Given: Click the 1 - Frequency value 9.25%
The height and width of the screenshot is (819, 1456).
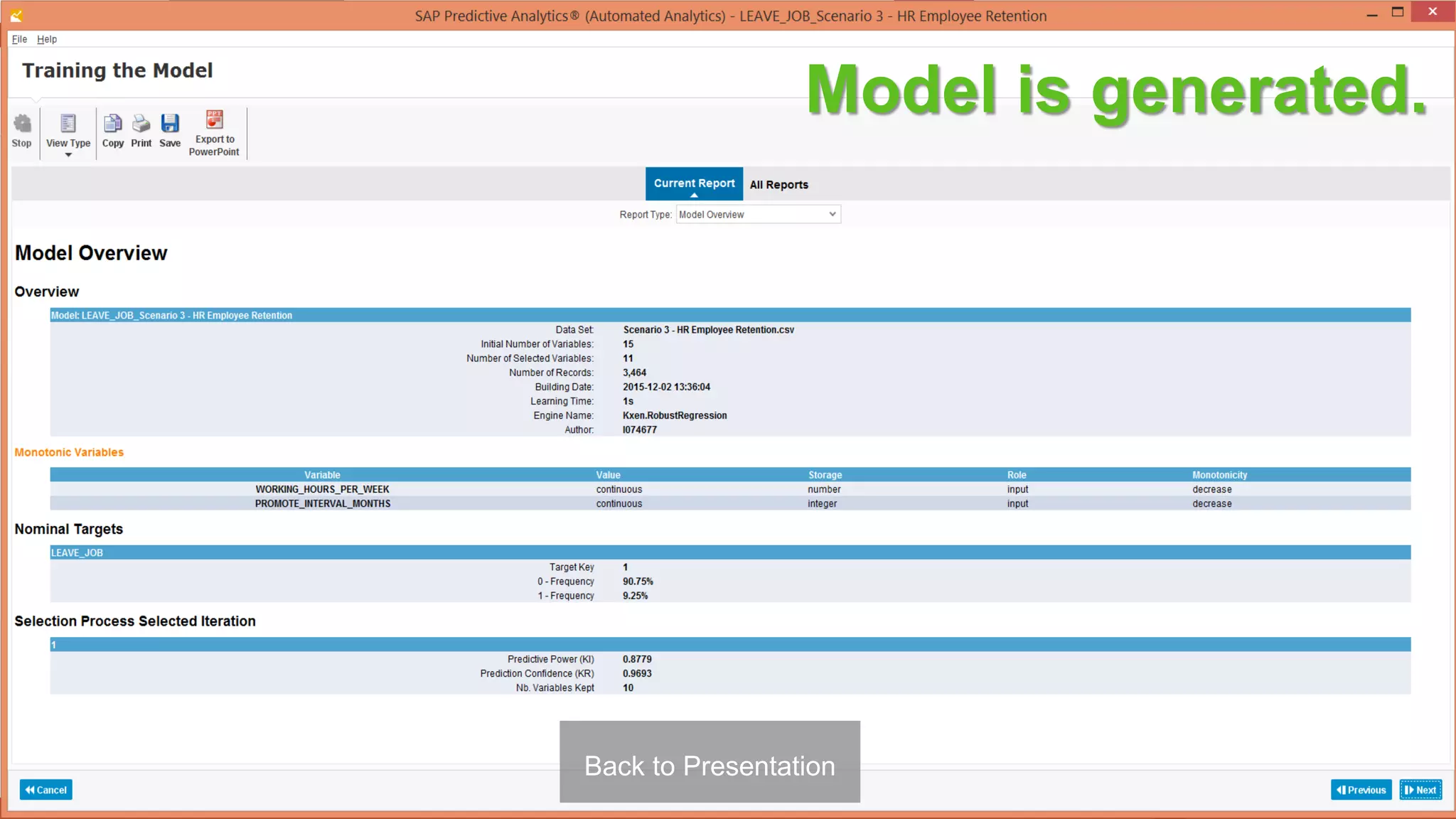Looking at the screenshot, I should point(635,596).
